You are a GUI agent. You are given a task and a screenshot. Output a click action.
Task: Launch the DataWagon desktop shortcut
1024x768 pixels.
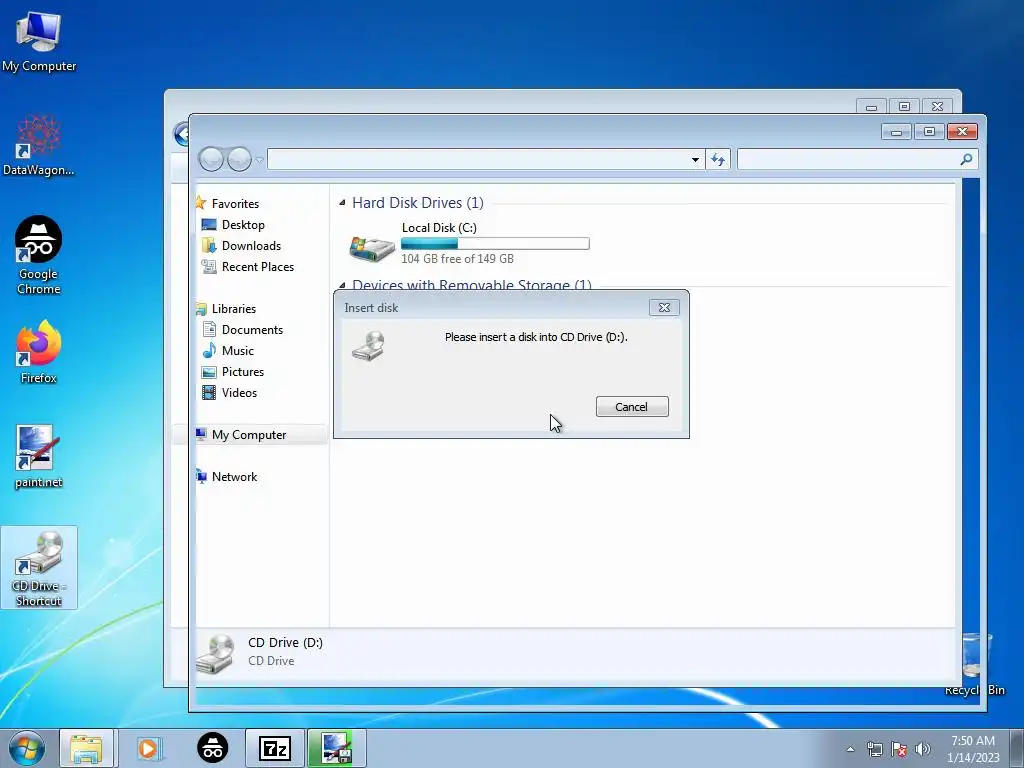pyautogui.click(x=39, y=146)
